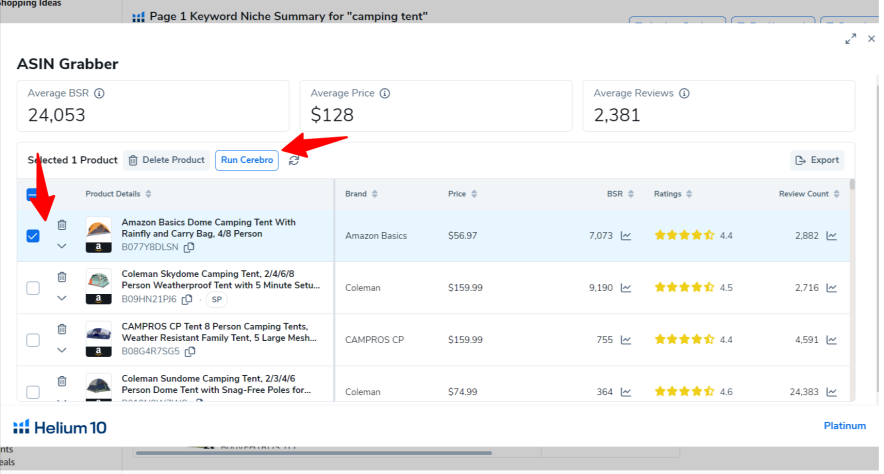Open the Coleman Skydome Camping Tent title
This screenshot has width=884, height=474.
[x=220, y=280]
